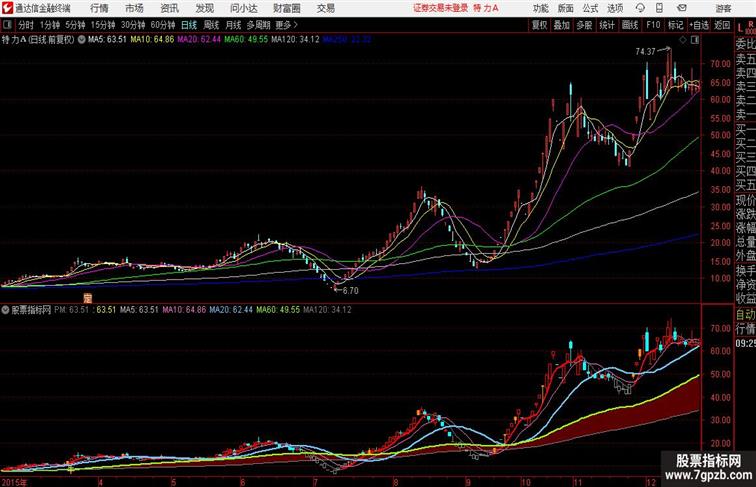The image size is (756, 487).
Task: Open the 公式 menu
Action: pos(590,8)
